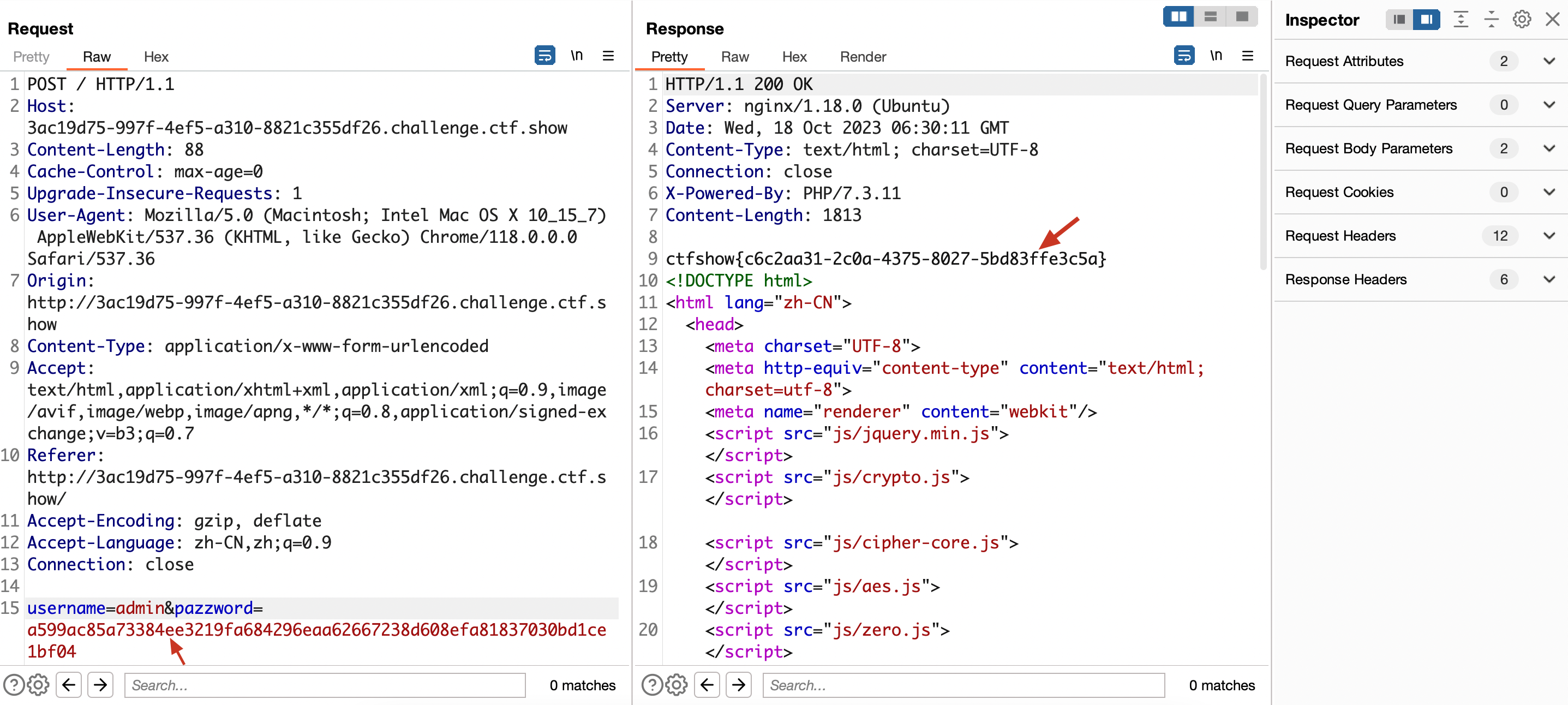
Task: Focus the Response search field
Action: pos(963,685)
